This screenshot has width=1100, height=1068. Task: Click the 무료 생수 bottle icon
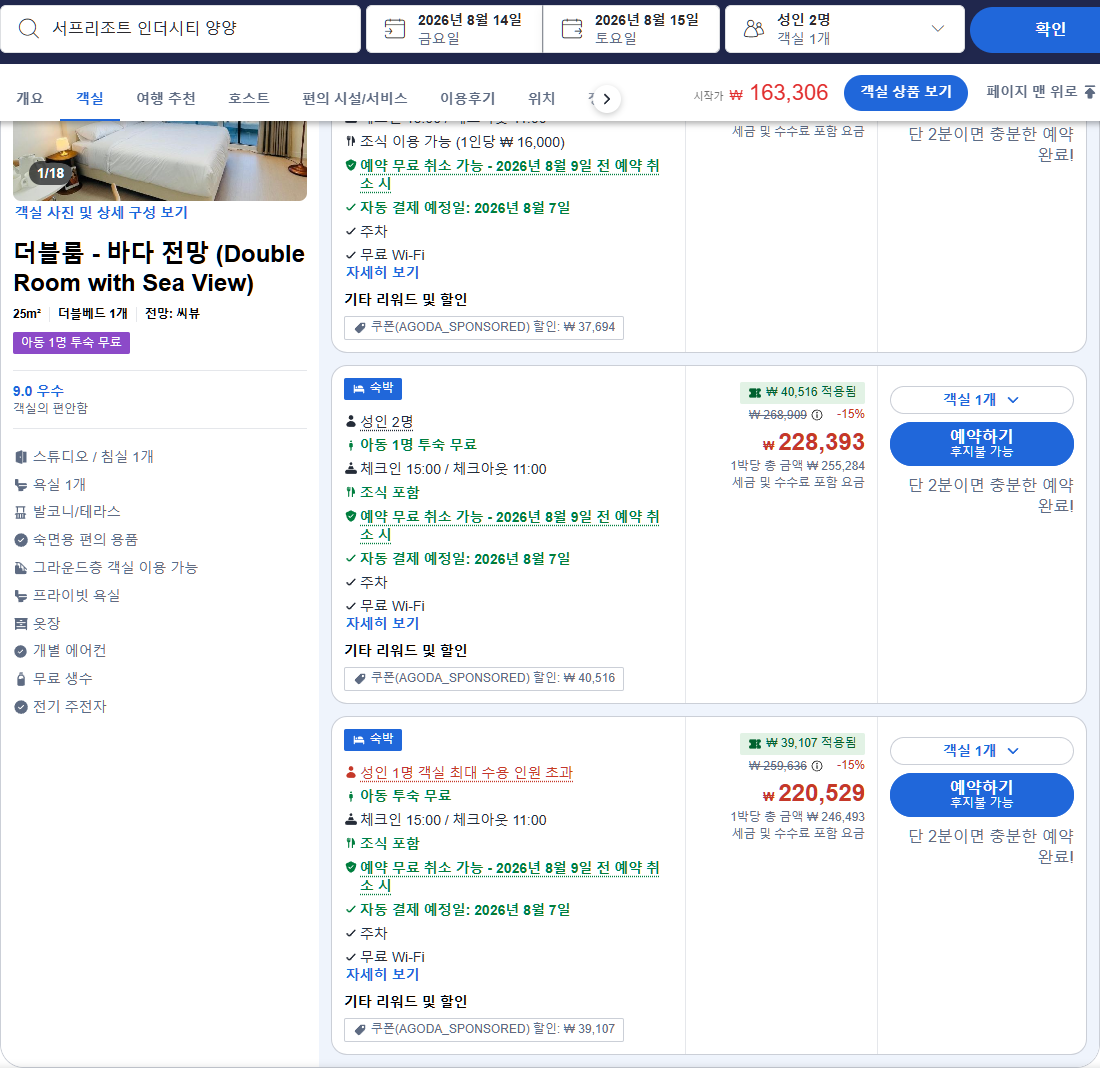[x=21, y=679]
